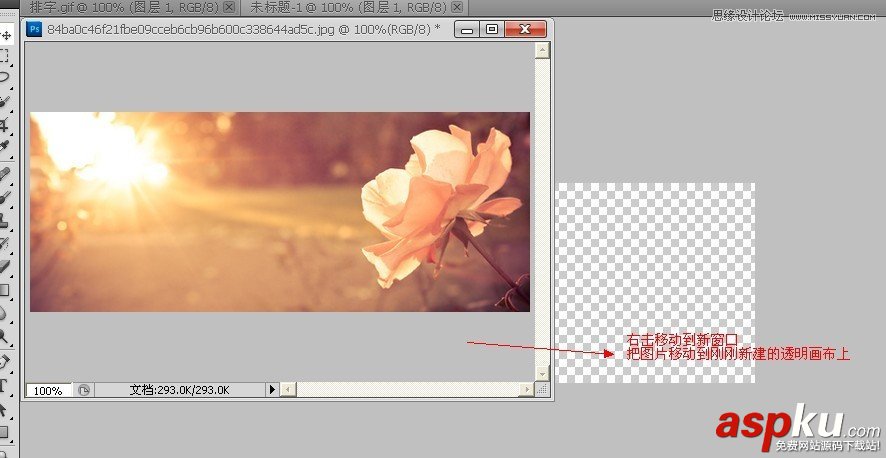Click the transparent checkerboard canvas
This screenshot has height=458, width=886.
pos(656,282)
